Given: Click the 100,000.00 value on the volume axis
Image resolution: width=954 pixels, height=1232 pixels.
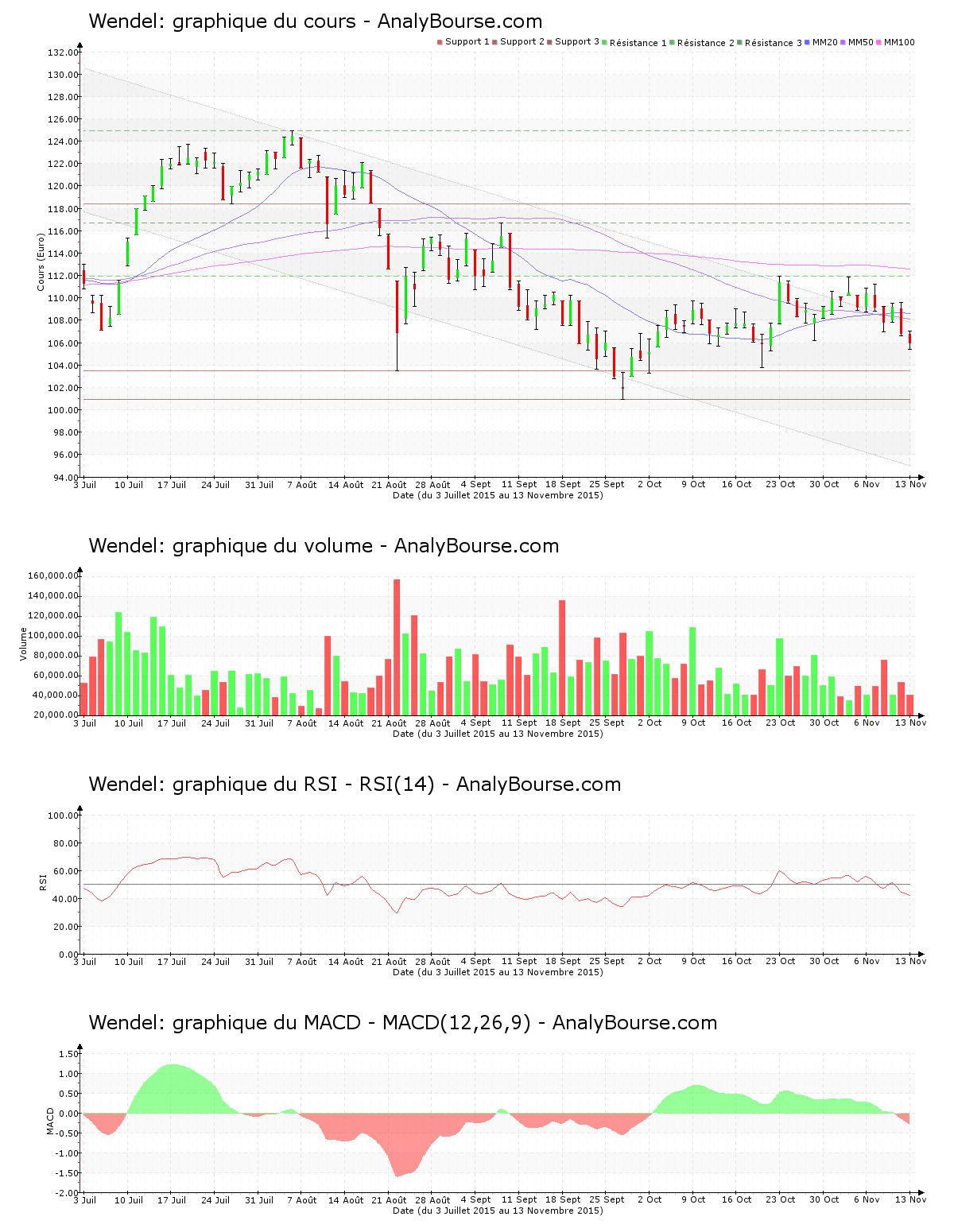Looking at the screenshot, I should [53, 635].
